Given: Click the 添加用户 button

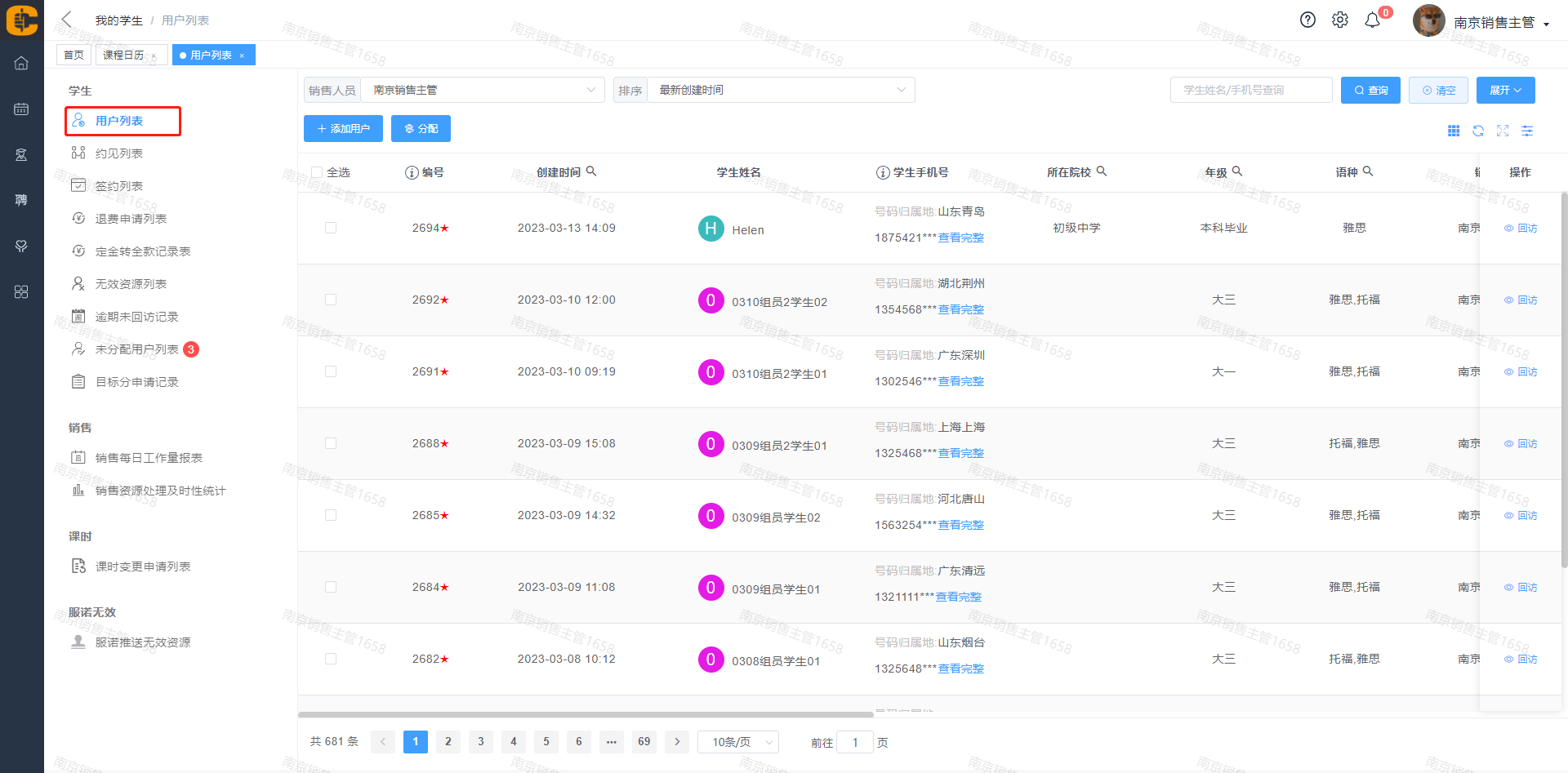Looking at the screenshot, I should [343, 129].
